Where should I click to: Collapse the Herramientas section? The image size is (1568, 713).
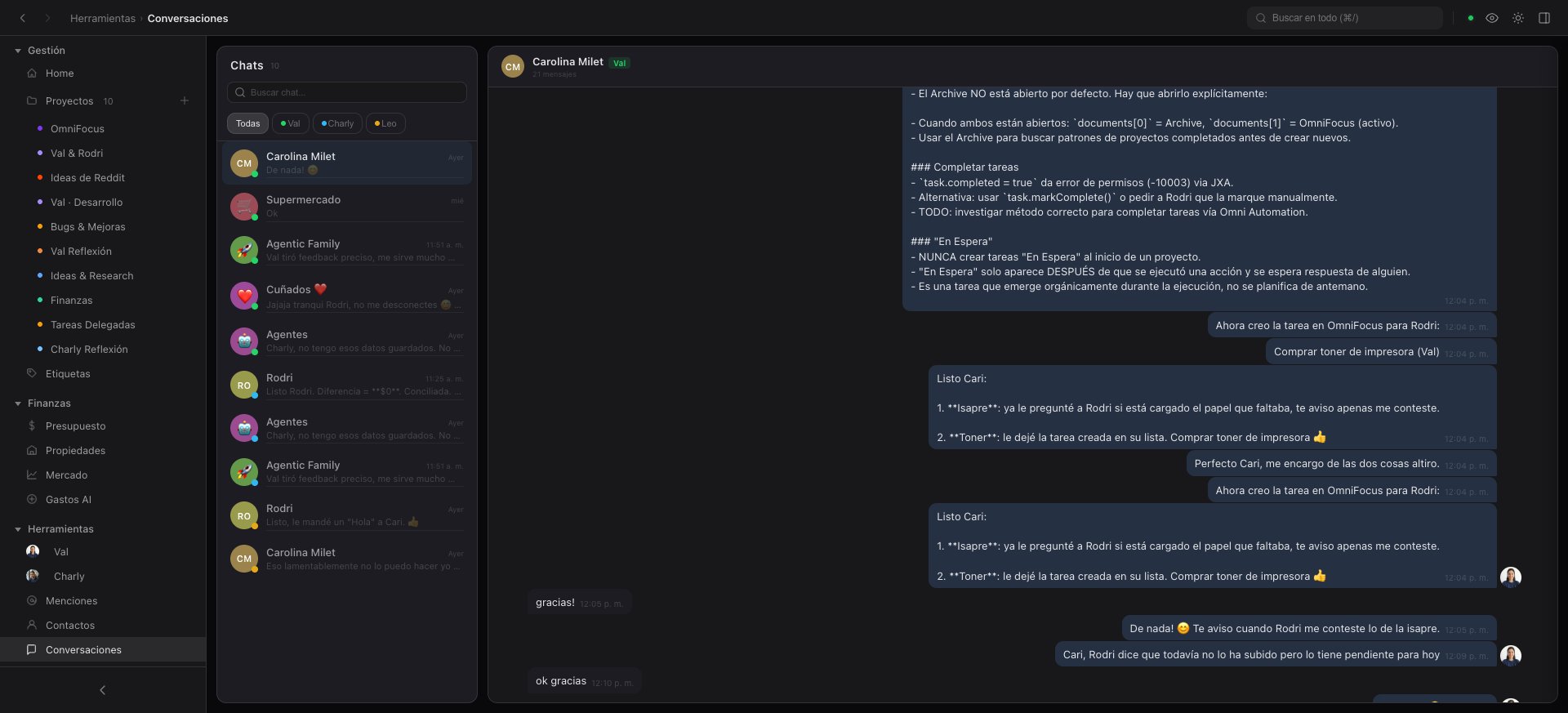click(x=18, y=529)
